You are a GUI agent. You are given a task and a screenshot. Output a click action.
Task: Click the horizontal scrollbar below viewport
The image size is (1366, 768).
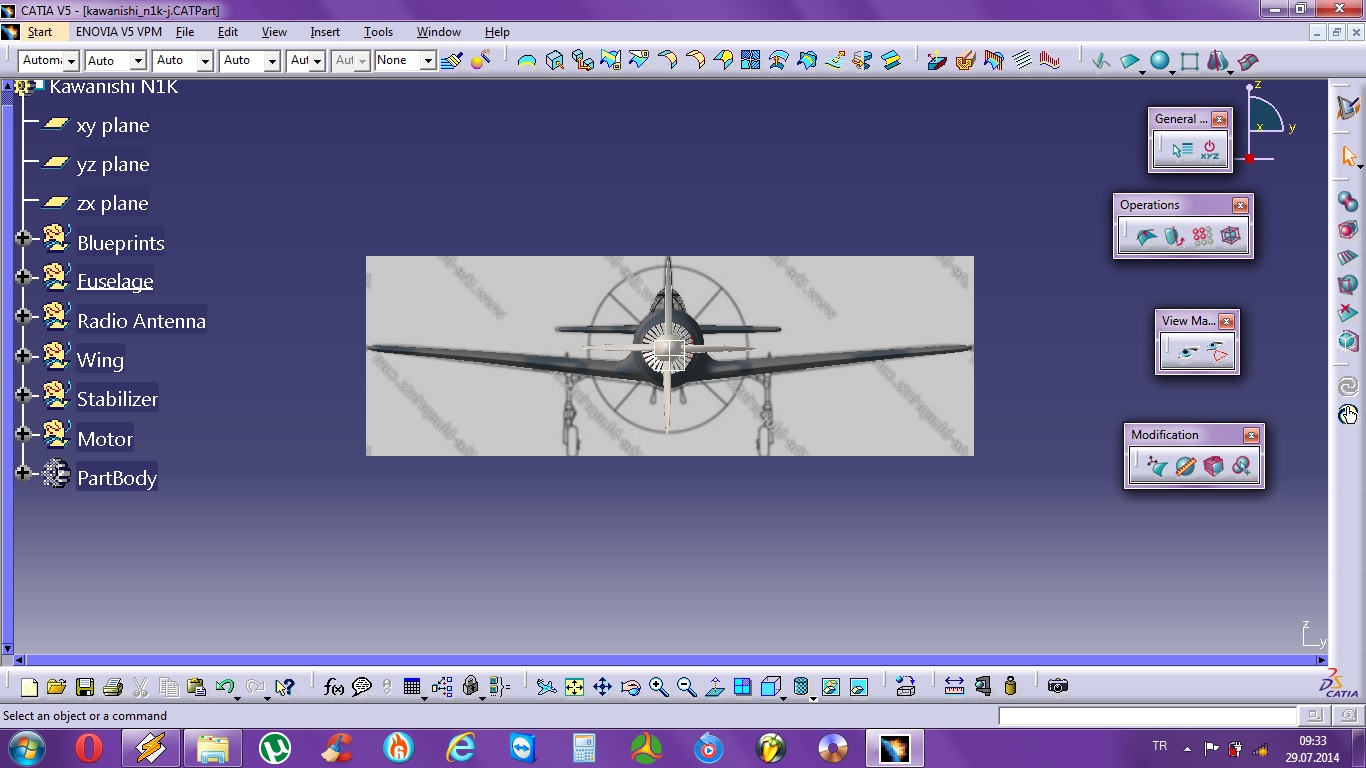(670, 660)
